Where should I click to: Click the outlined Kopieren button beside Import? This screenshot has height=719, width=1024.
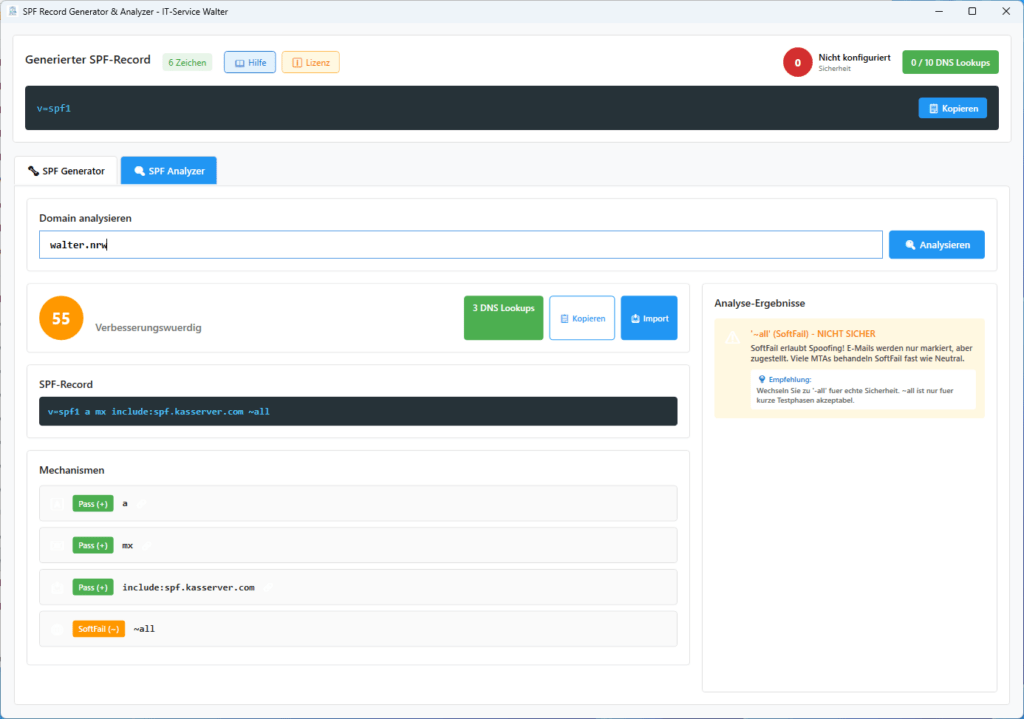click(582, 318)
